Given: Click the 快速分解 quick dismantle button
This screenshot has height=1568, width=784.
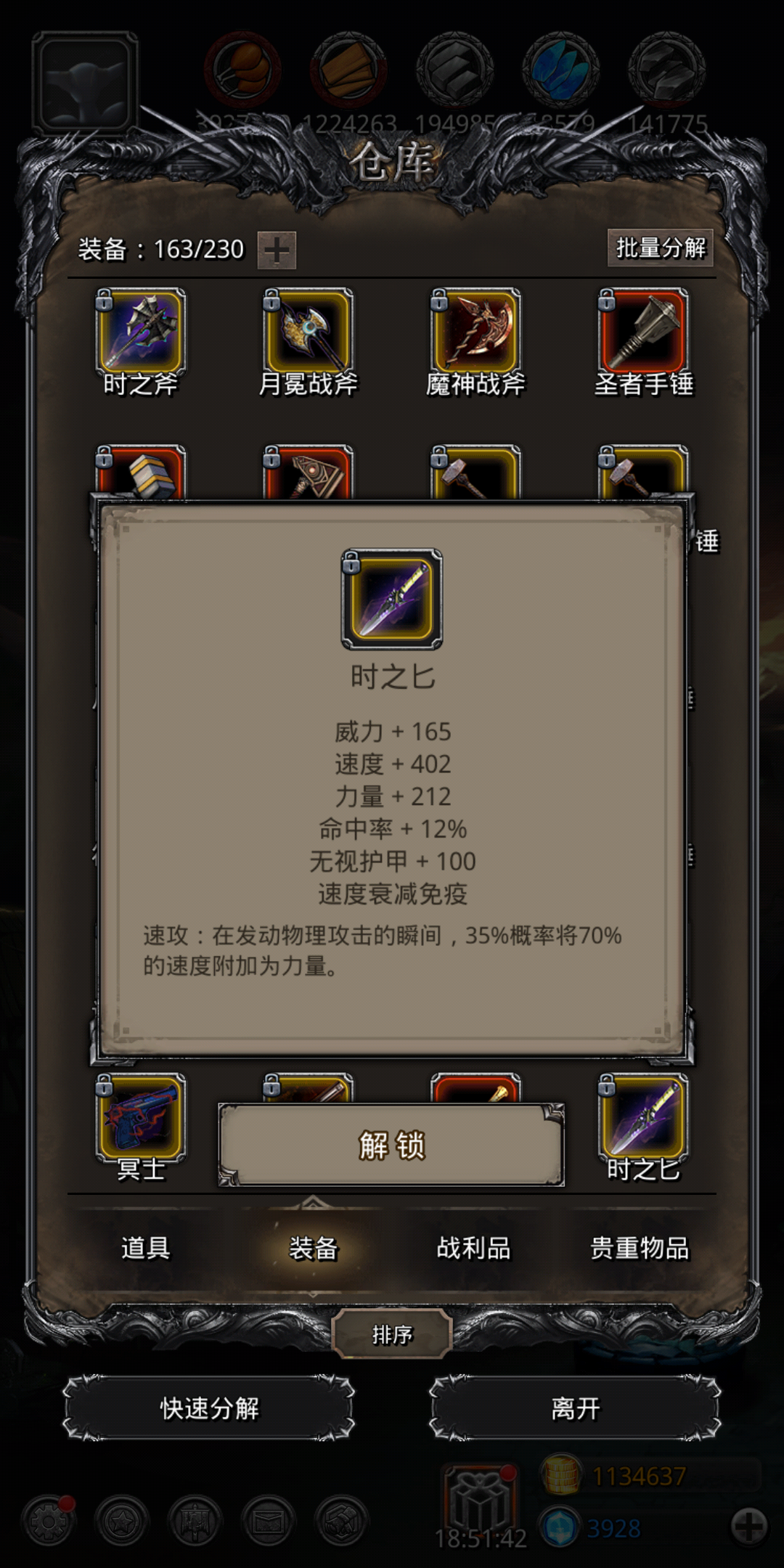Looking at the screenshot, I should click(209, 1408).
